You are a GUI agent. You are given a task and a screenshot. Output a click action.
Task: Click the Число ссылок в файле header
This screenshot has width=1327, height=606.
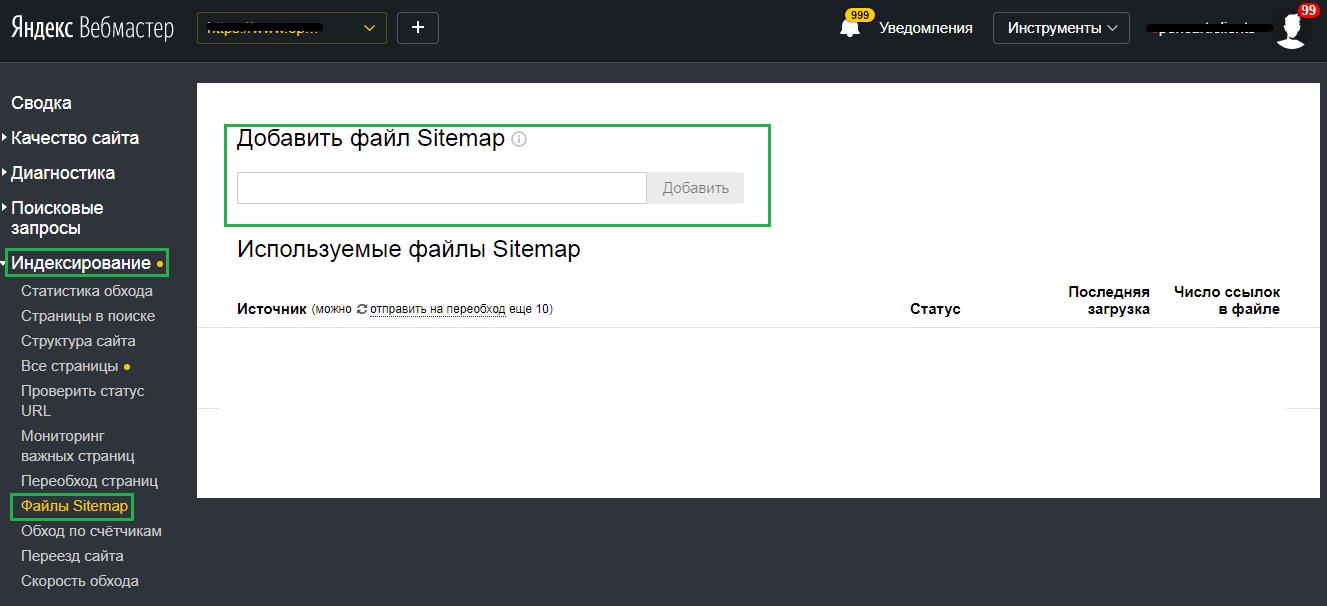(1227, 300)
